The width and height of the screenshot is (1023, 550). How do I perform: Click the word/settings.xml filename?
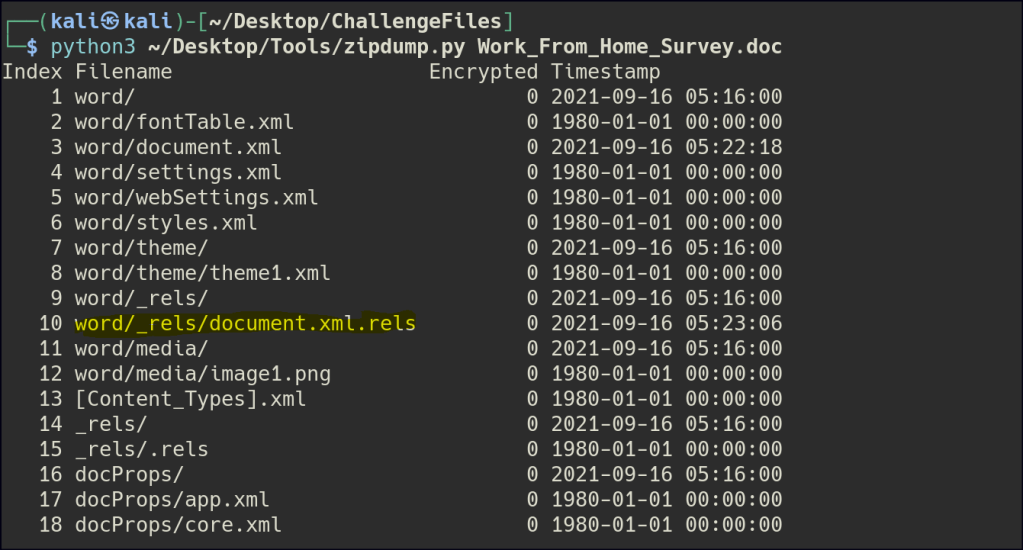[x=178, y=172]
